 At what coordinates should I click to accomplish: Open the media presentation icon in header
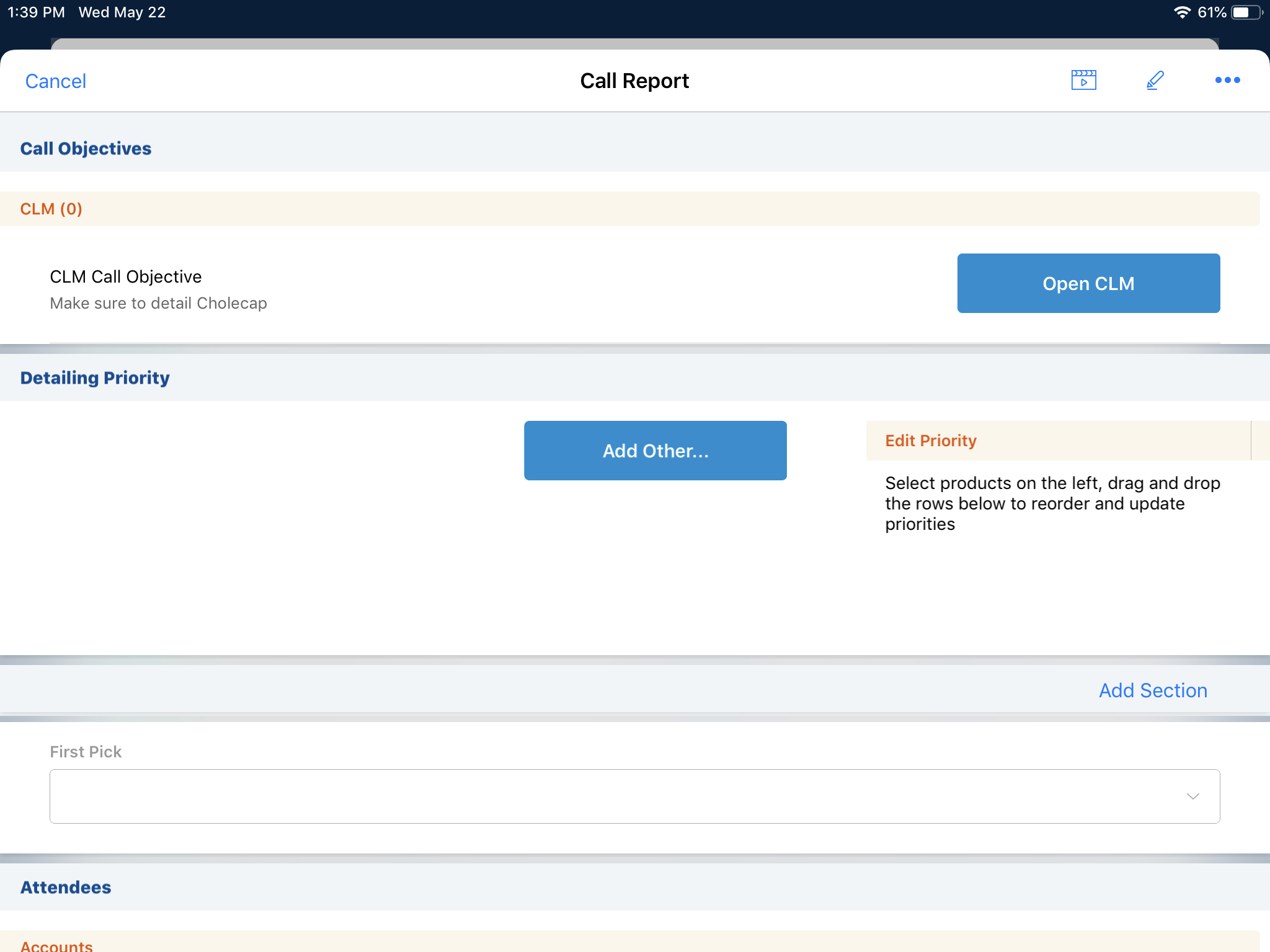point(1083,80)
